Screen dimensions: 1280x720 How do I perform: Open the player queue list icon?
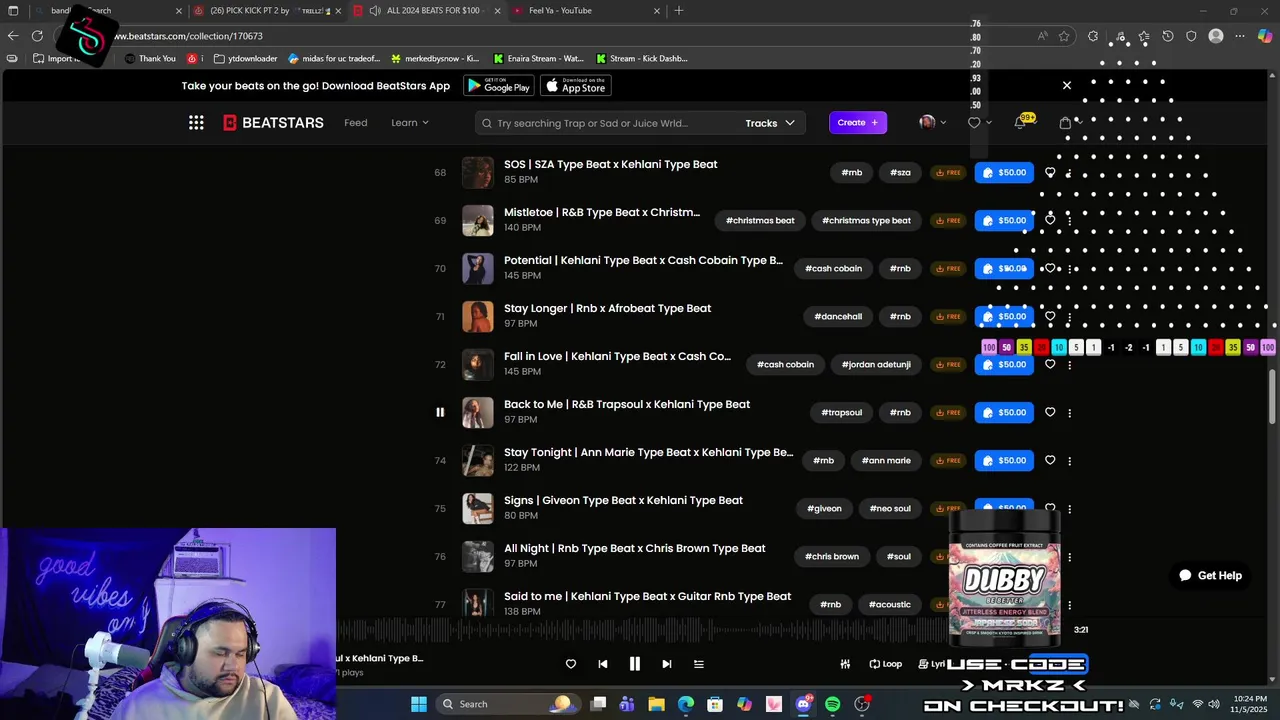point(698,664)
